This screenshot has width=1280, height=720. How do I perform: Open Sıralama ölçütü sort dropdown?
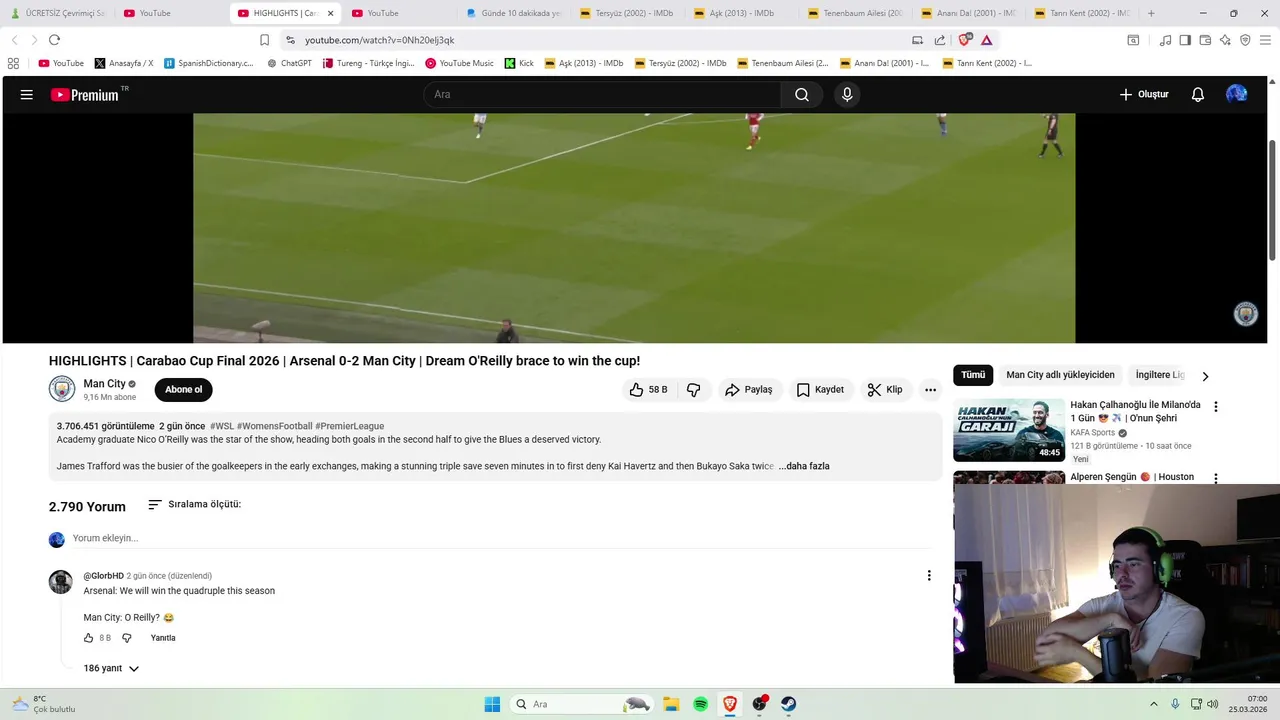(194, 505)
